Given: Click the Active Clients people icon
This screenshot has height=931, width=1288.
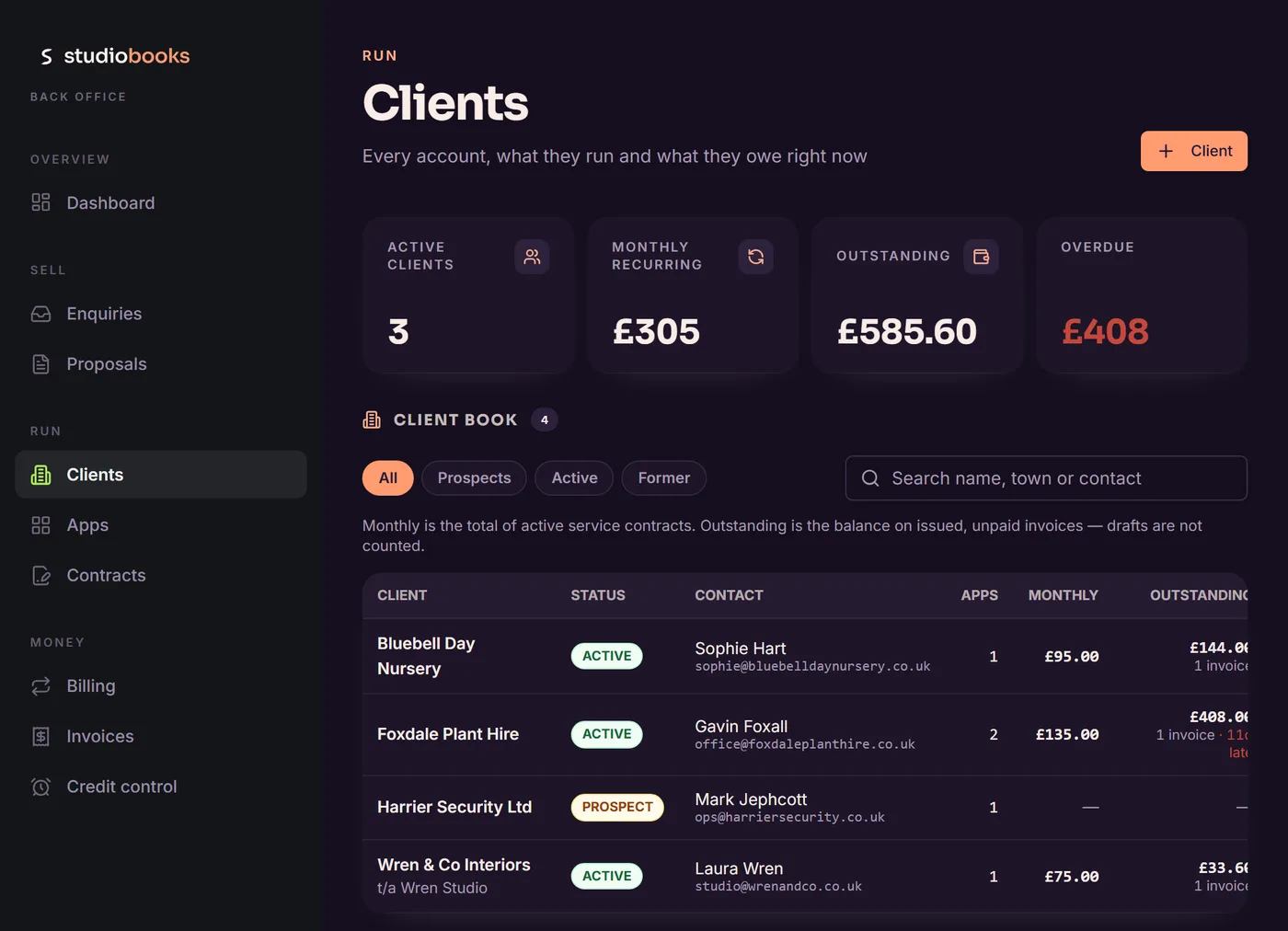Looking at the screenshot, I should click(x=532, y=257).
